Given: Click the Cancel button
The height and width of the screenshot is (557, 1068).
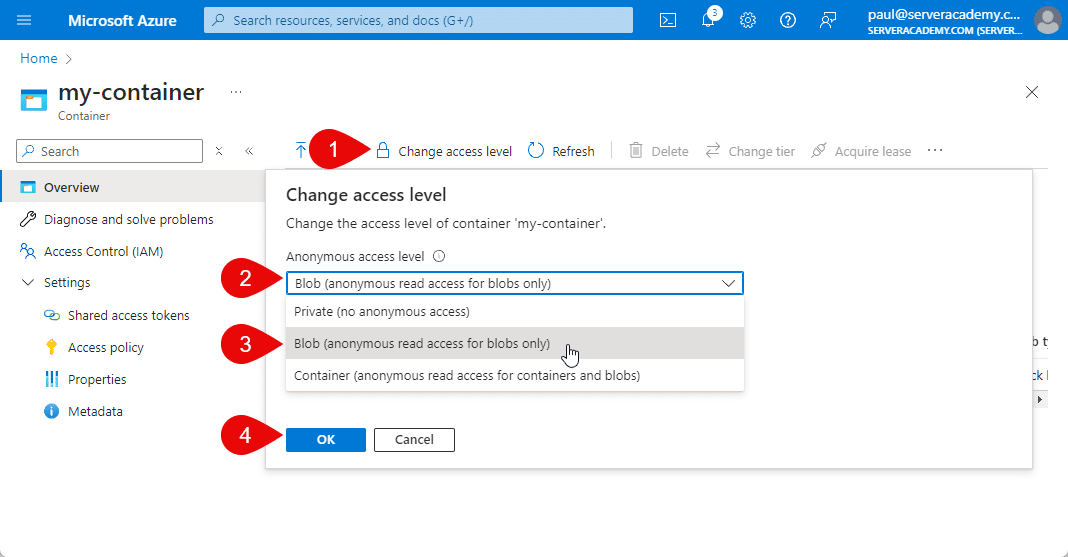Looking at the screenshot, I should [x=414, y=439].
